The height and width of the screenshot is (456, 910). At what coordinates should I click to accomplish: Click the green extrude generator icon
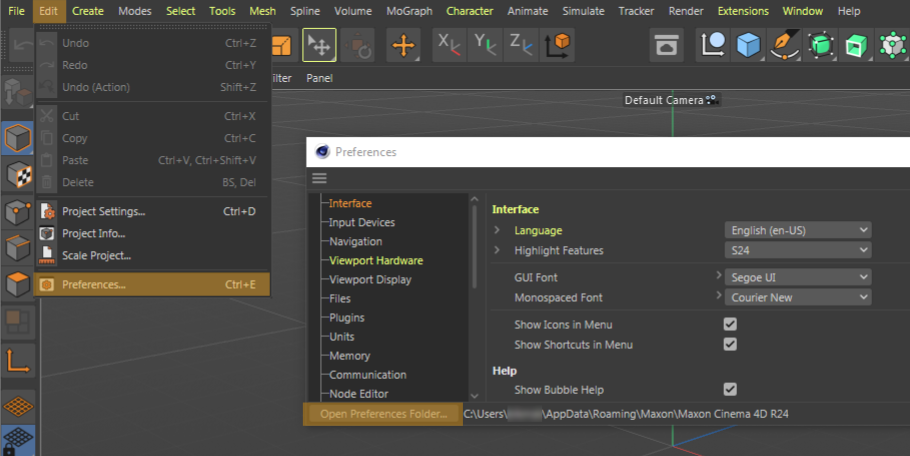point(857,45)
